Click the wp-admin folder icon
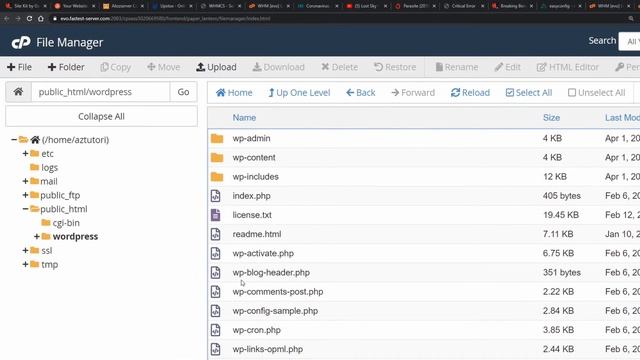The height and width of the screenshot is (360, 640). [x=217, y=139]
